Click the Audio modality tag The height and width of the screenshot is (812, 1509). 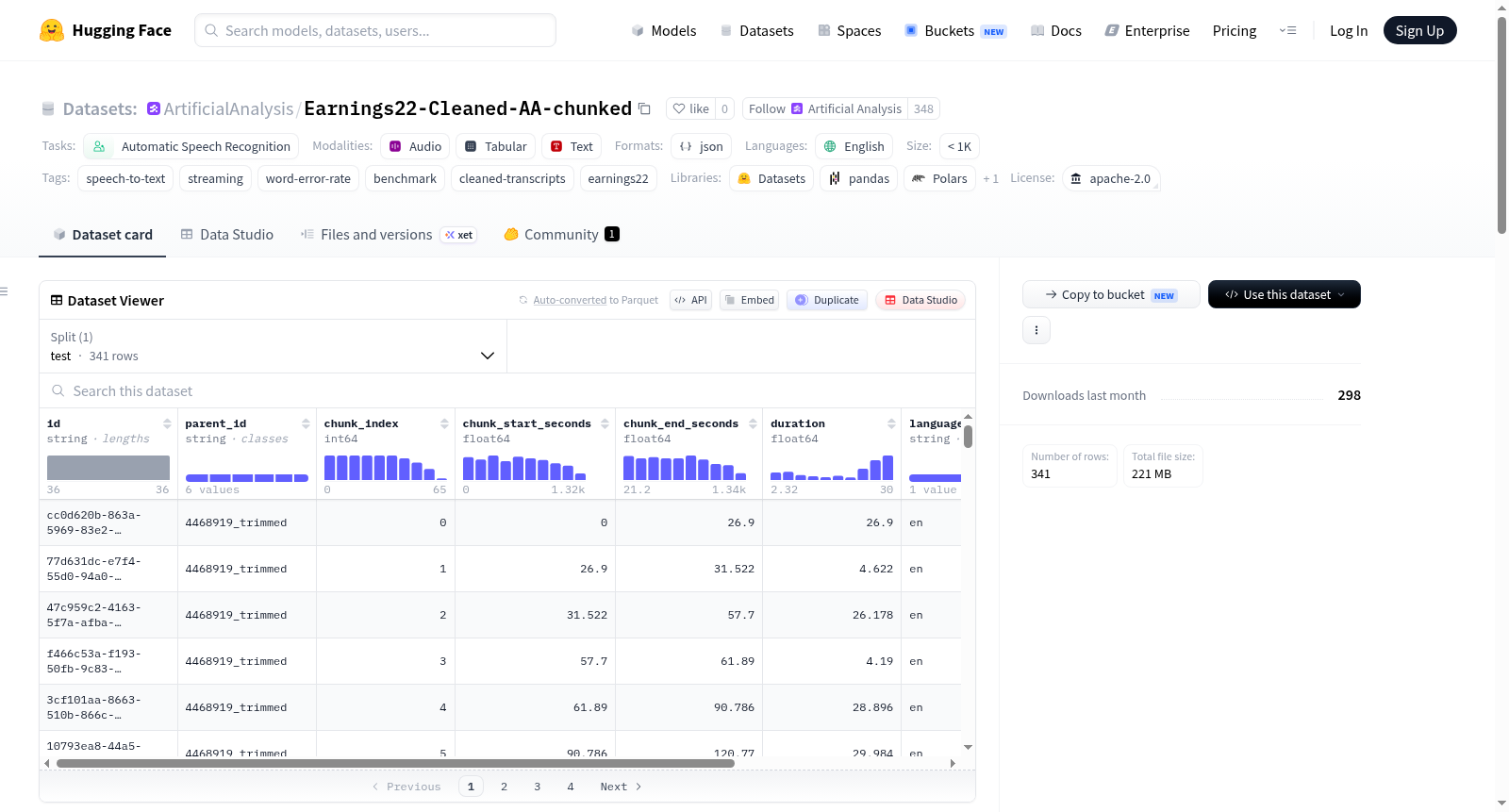415,146
